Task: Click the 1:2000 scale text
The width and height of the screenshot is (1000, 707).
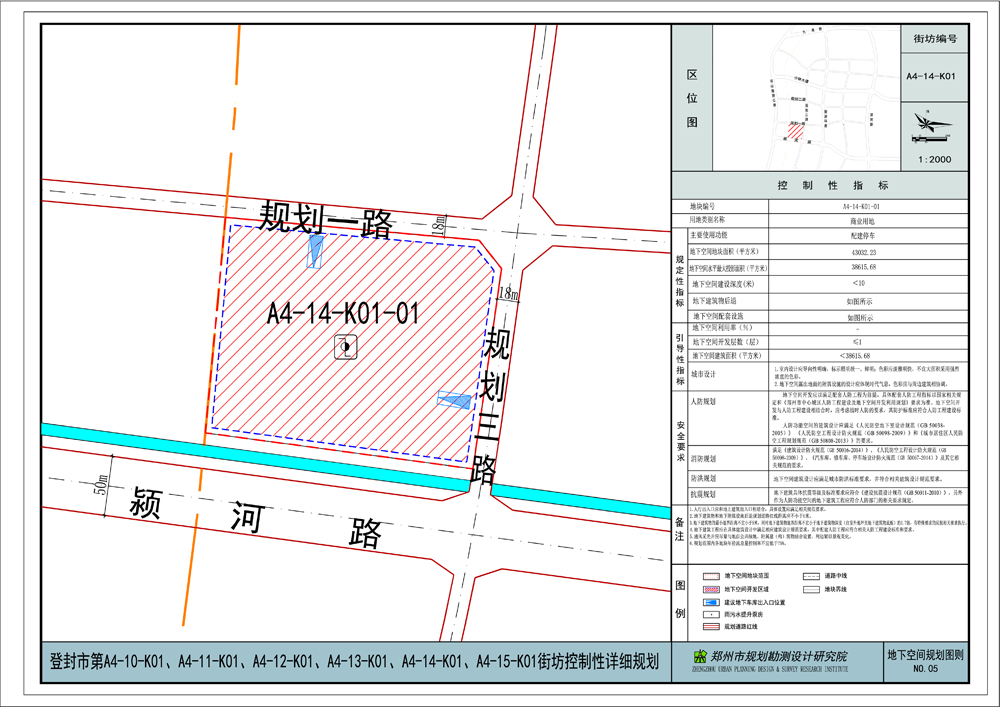Action: pyautogui.click(x=935, y=158)
